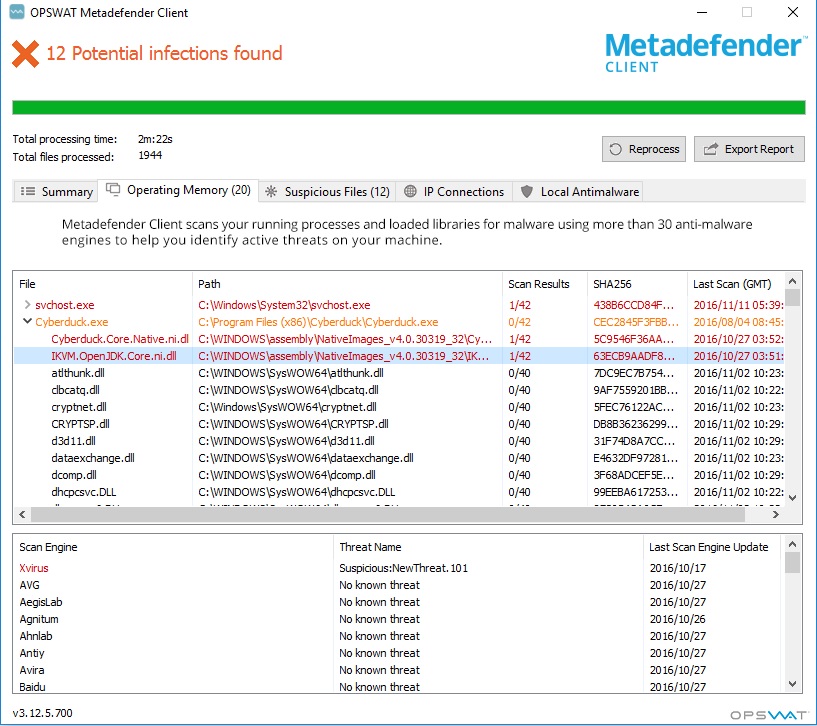Click the Metadefender Client logo
The width and height of the screenshot is (817, 726).
click(705, 52)
